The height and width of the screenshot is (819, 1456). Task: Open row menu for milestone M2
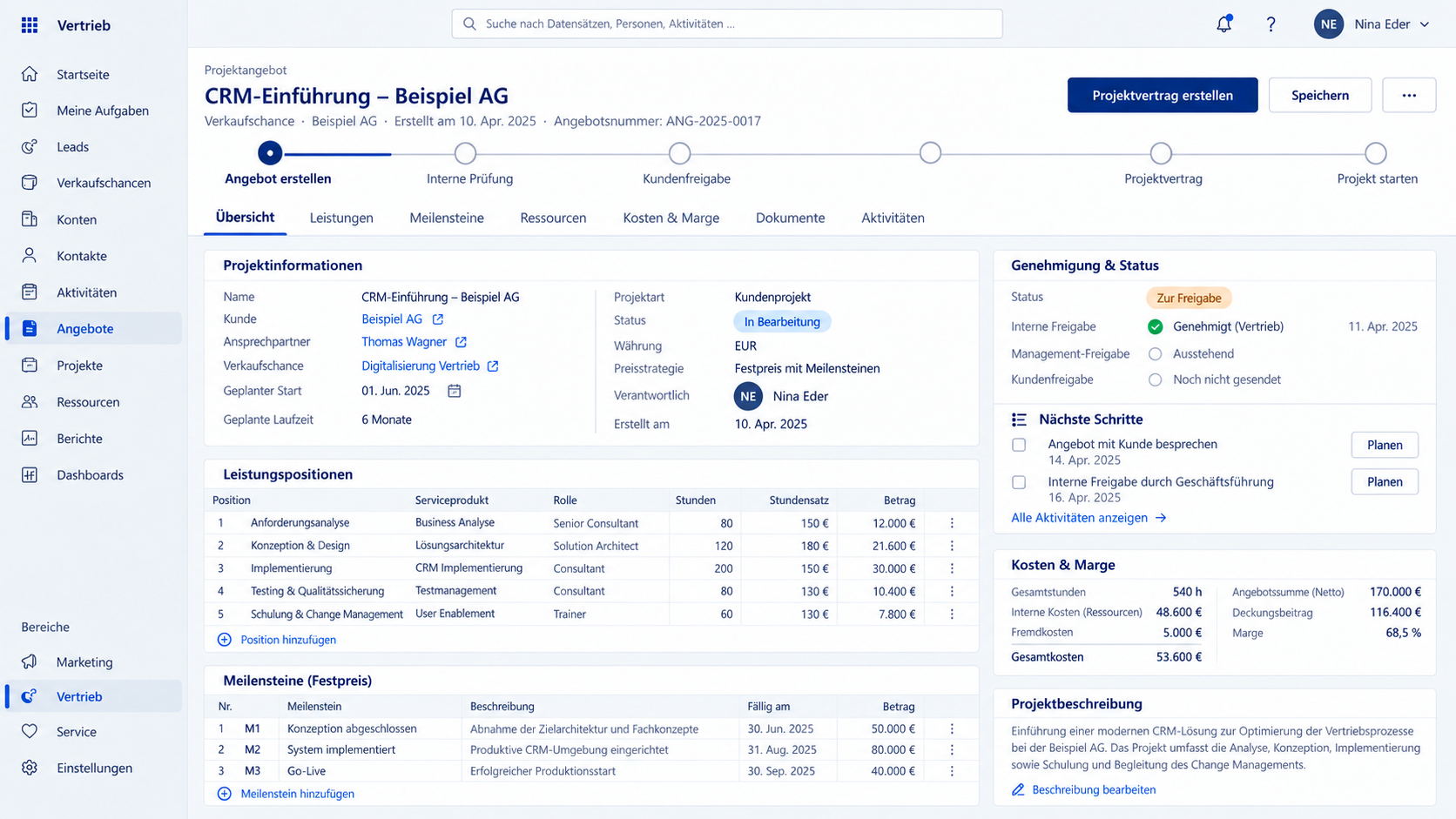click(x=952, y=749)
